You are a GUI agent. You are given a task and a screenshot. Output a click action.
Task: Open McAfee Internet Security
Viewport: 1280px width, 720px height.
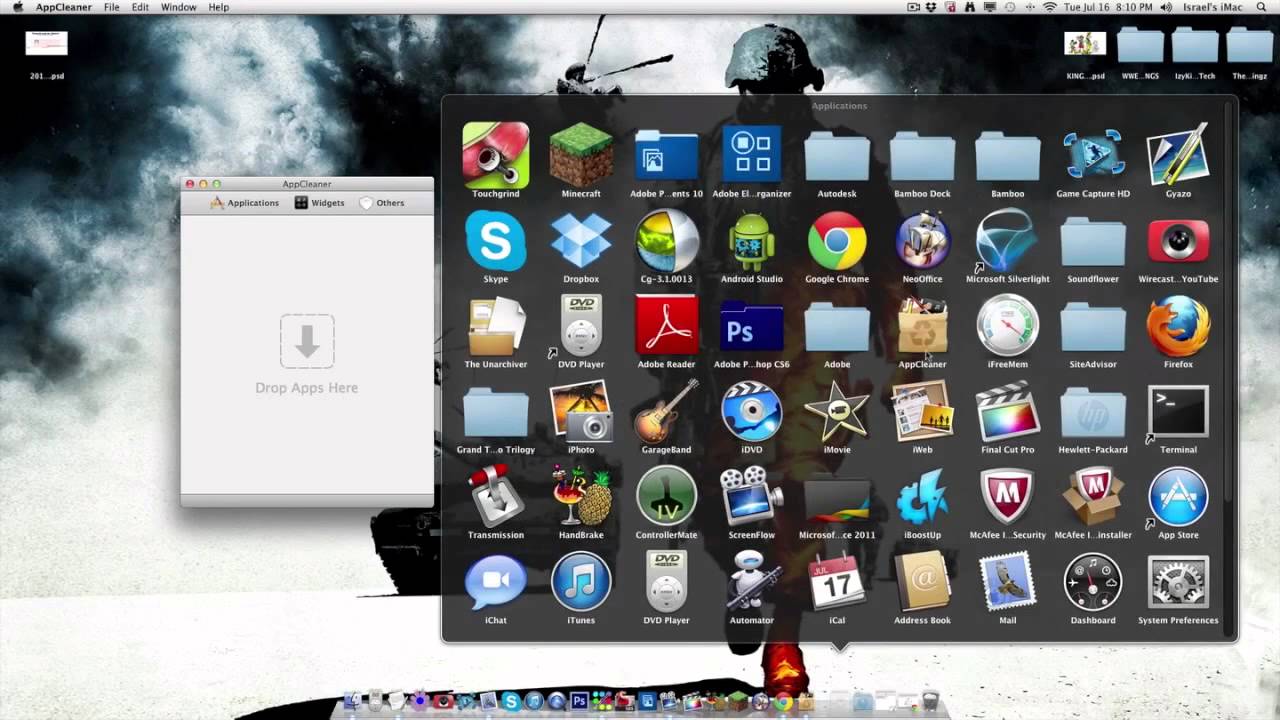tap(1007, 497)
